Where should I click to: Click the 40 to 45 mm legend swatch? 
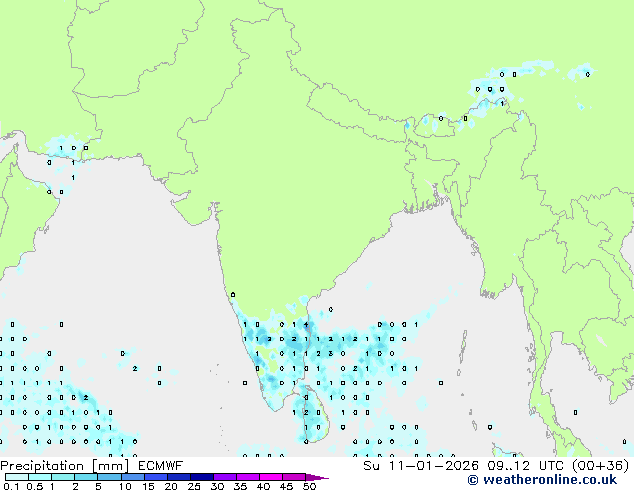coord(271,477)
